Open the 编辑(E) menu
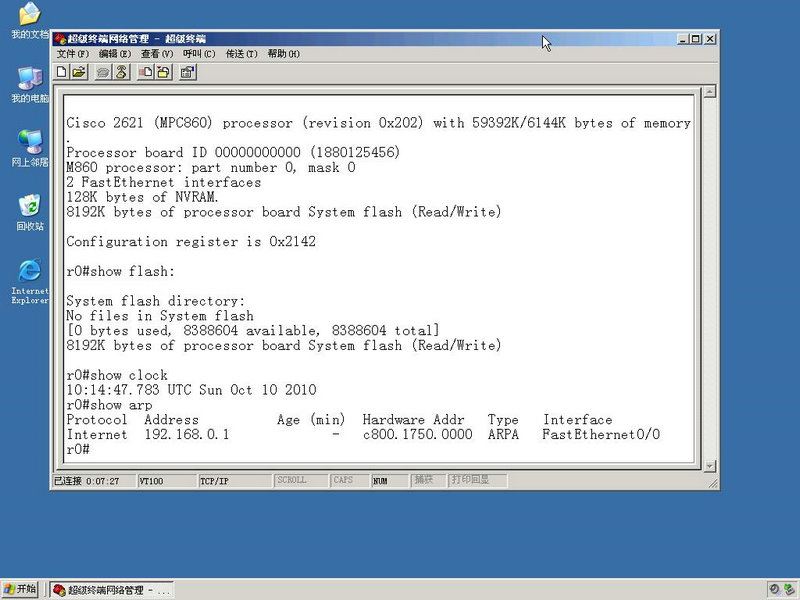The image size is (800, 600). coord(114,54)
